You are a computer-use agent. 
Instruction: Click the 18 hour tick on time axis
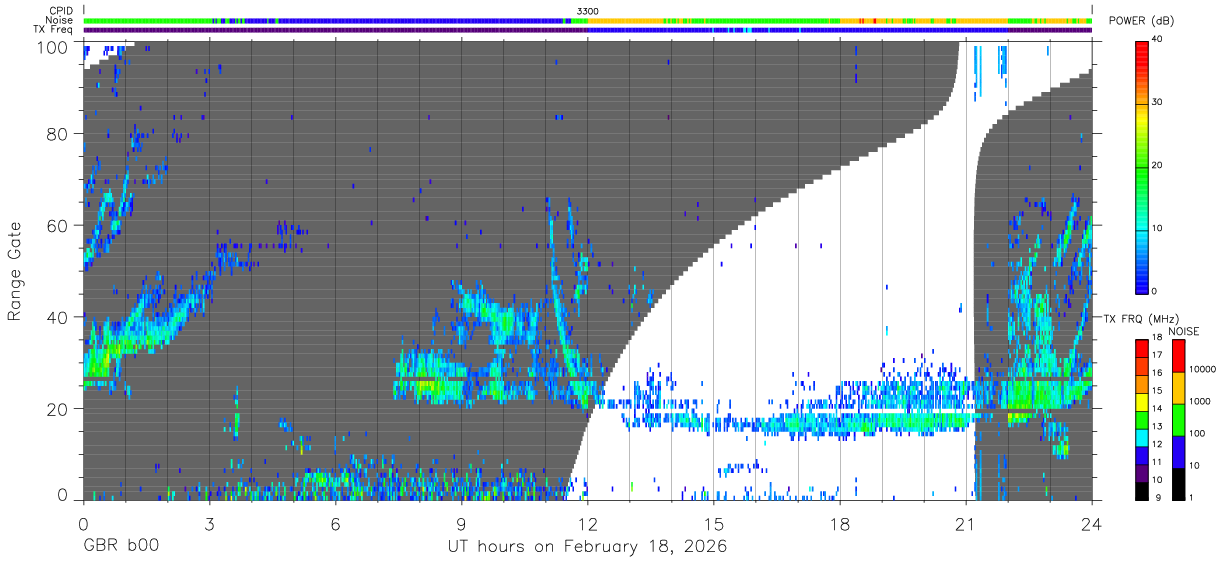[840, 522]
